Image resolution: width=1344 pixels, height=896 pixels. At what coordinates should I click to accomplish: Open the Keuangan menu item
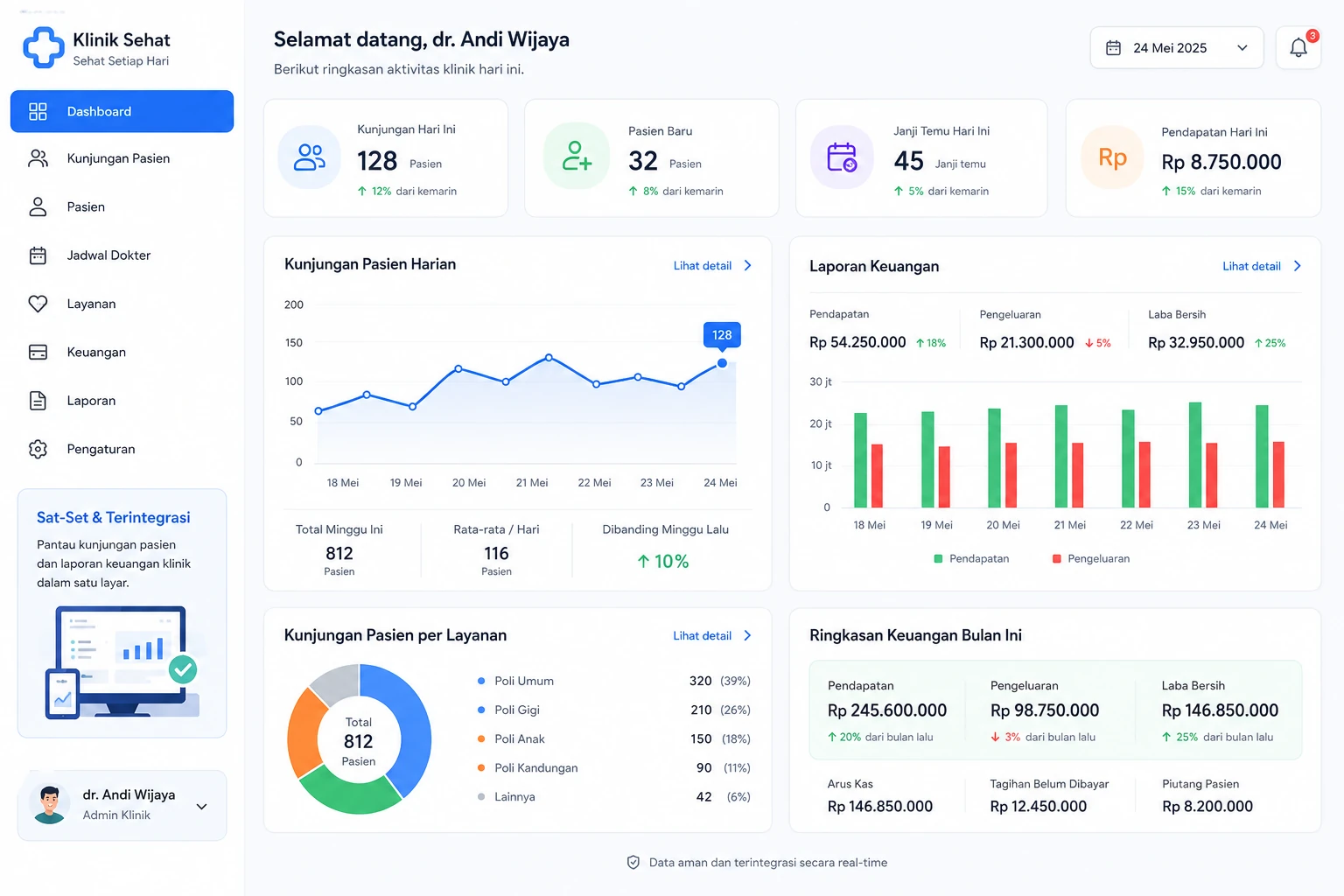[122, 352]
